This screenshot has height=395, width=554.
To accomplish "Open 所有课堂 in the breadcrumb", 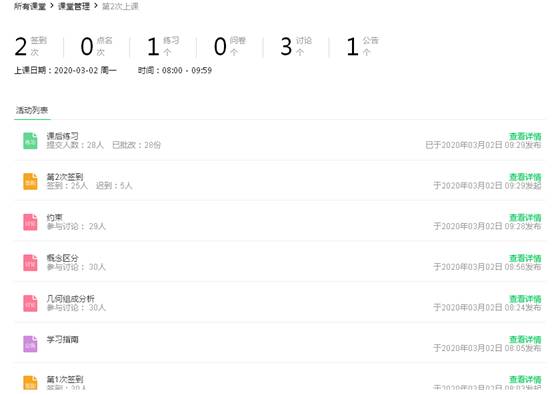I will tap(30, 6).
